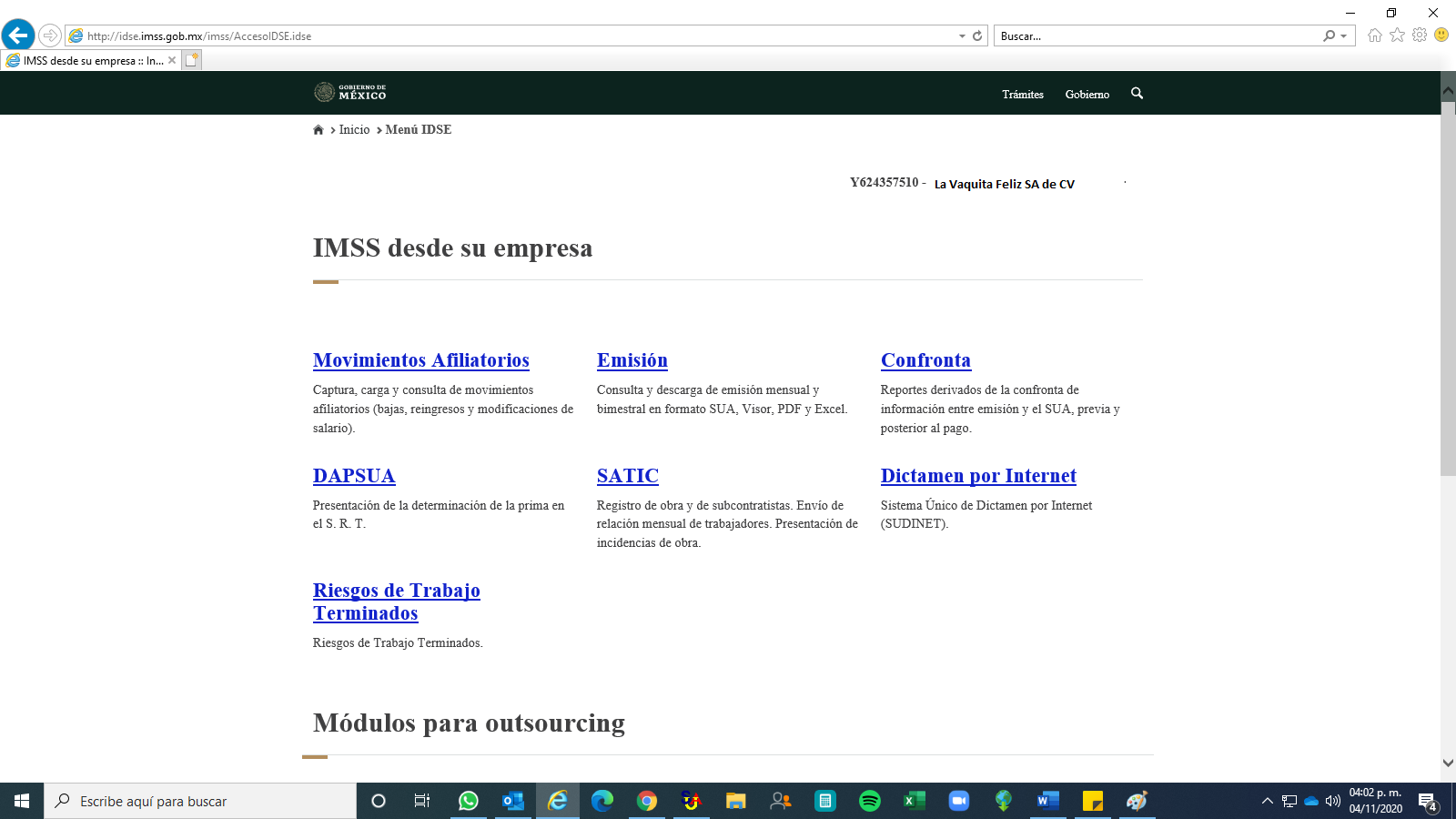The width and height of the screenshot is (1456, 819).
Task: Open Spotify from the taskbar
Action: coord(870,801)
